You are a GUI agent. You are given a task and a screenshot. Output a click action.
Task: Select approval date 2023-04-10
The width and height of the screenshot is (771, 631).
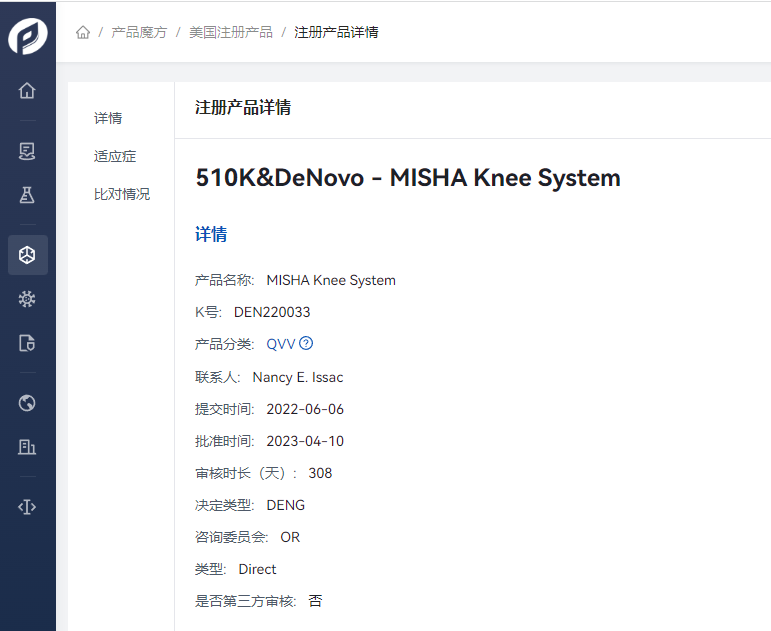click(305, 441)
